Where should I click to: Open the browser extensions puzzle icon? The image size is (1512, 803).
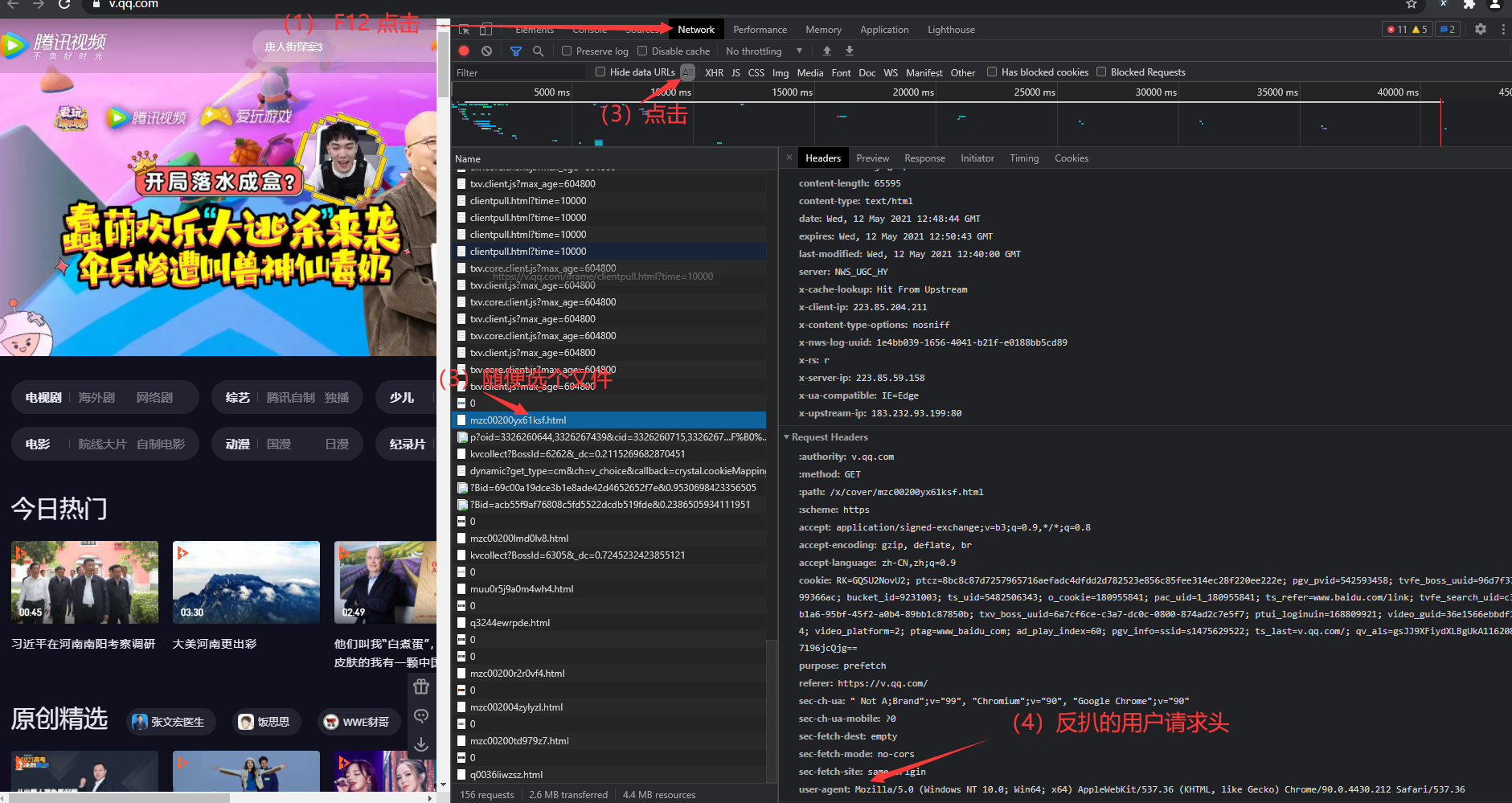click(1469, 4)
